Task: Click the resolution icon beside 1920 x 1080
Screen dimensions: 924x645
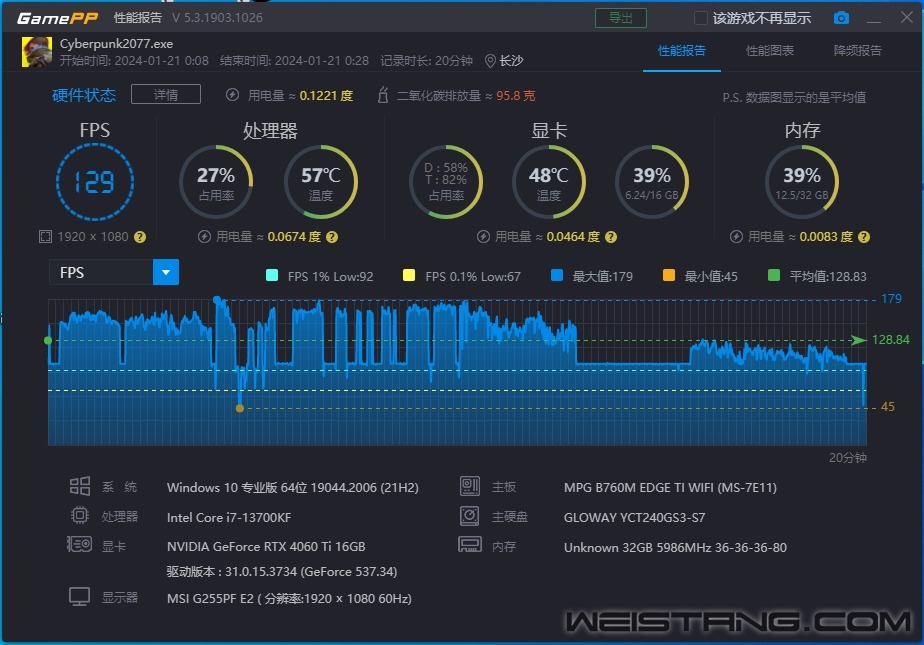Action: (x=45, y=237)
